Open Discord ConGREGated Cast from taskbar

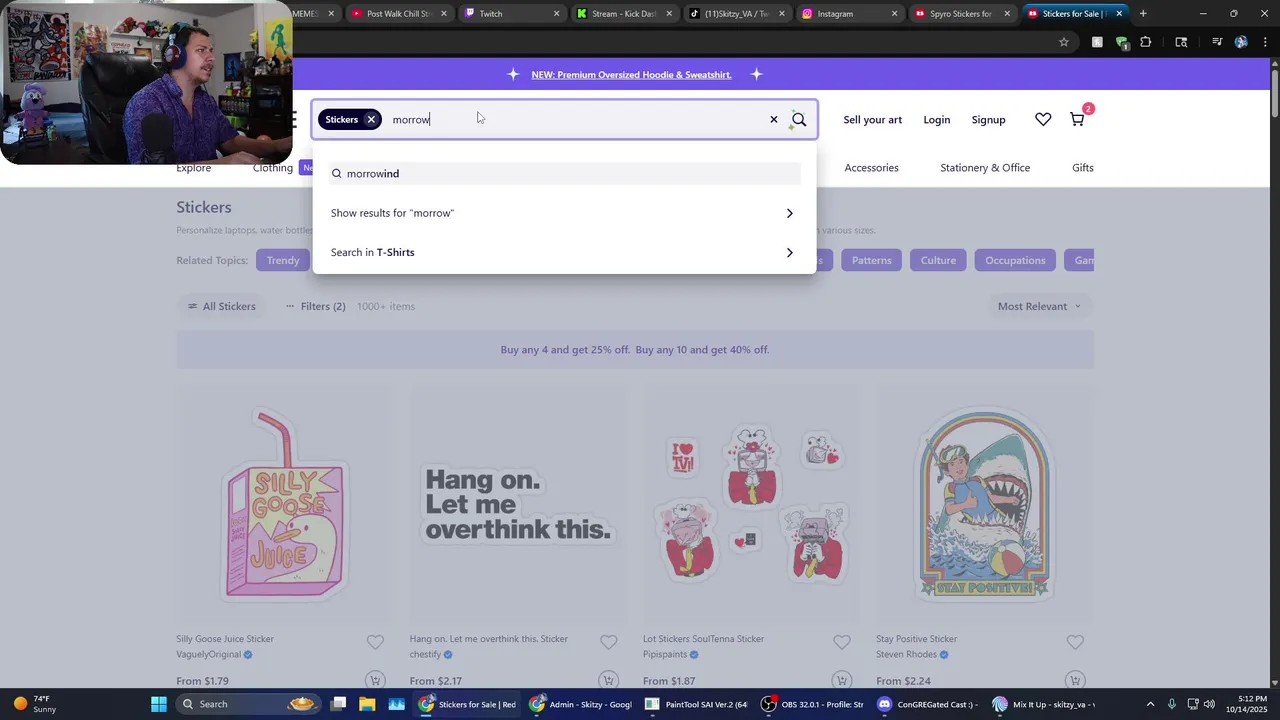coord(927,704)
